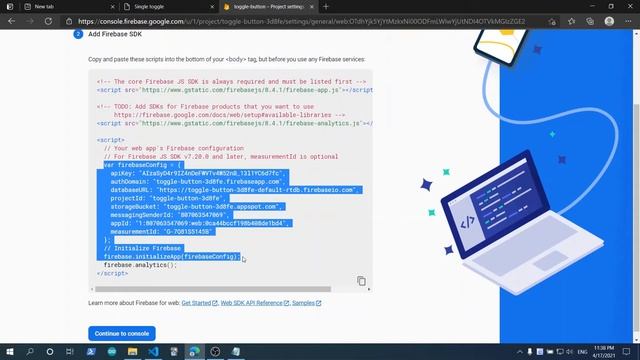Click the firebase.analytics() code line
This screenshot has width=640, height=360.
click(x=140, y=265)
